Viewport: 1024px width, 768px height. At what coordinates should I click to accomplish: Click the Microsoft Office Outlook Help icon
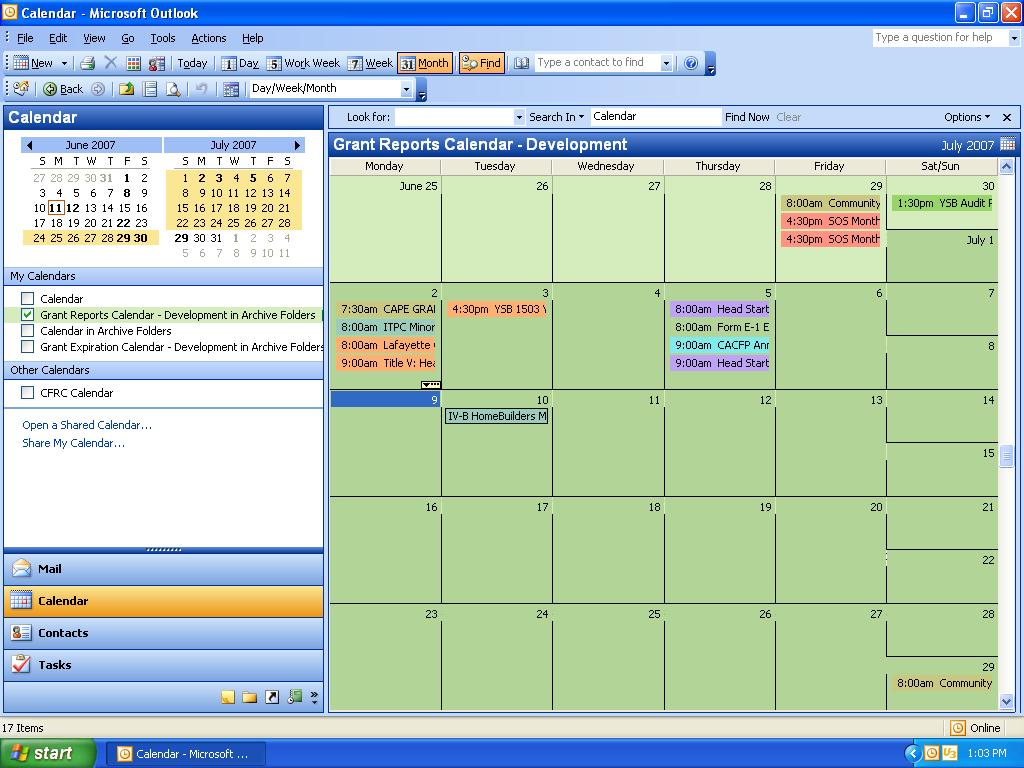(x=690, y=63)
